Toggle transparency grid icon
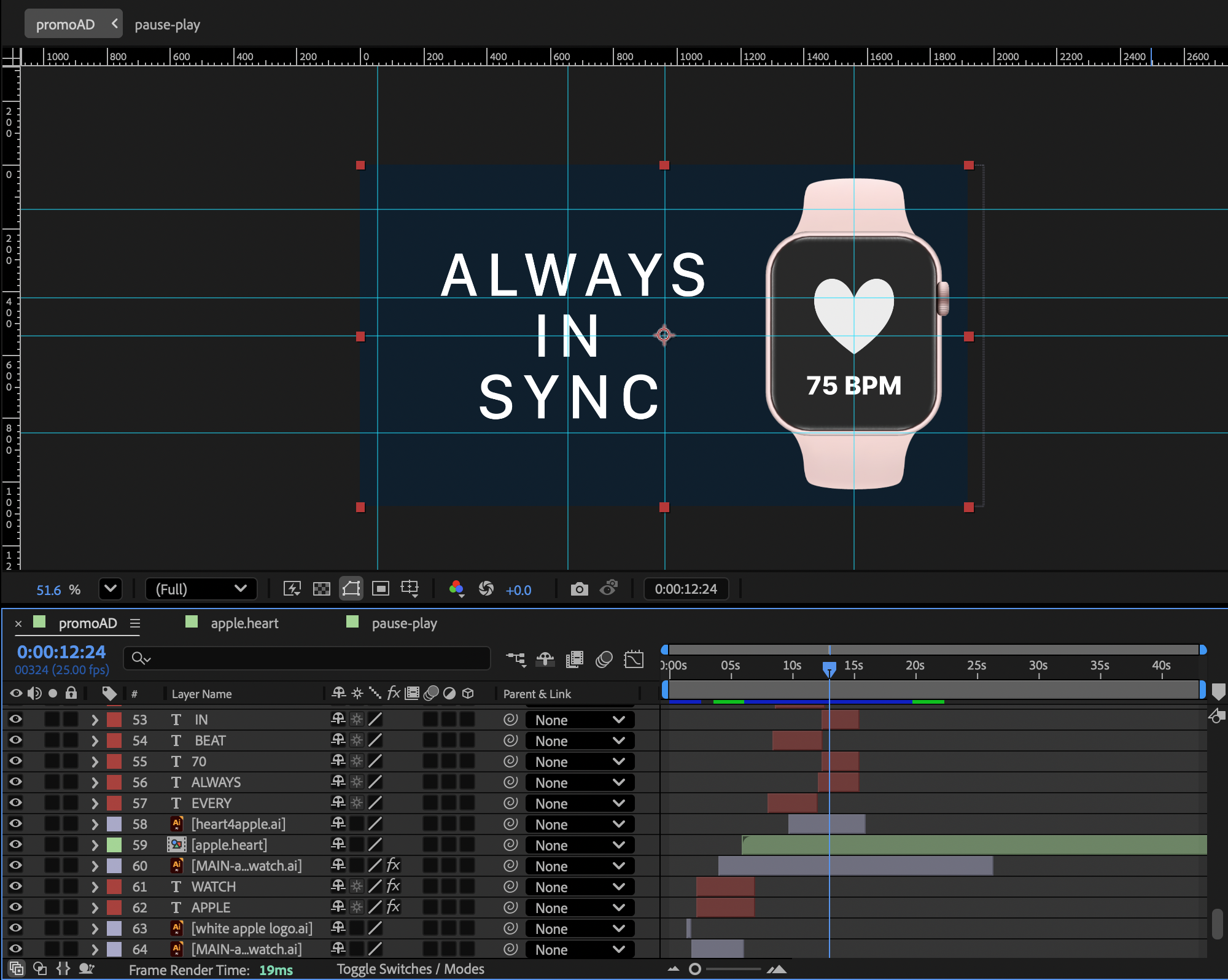This screenshot has width=1228, height=980. pyautogui.click(x=322, y=589)
